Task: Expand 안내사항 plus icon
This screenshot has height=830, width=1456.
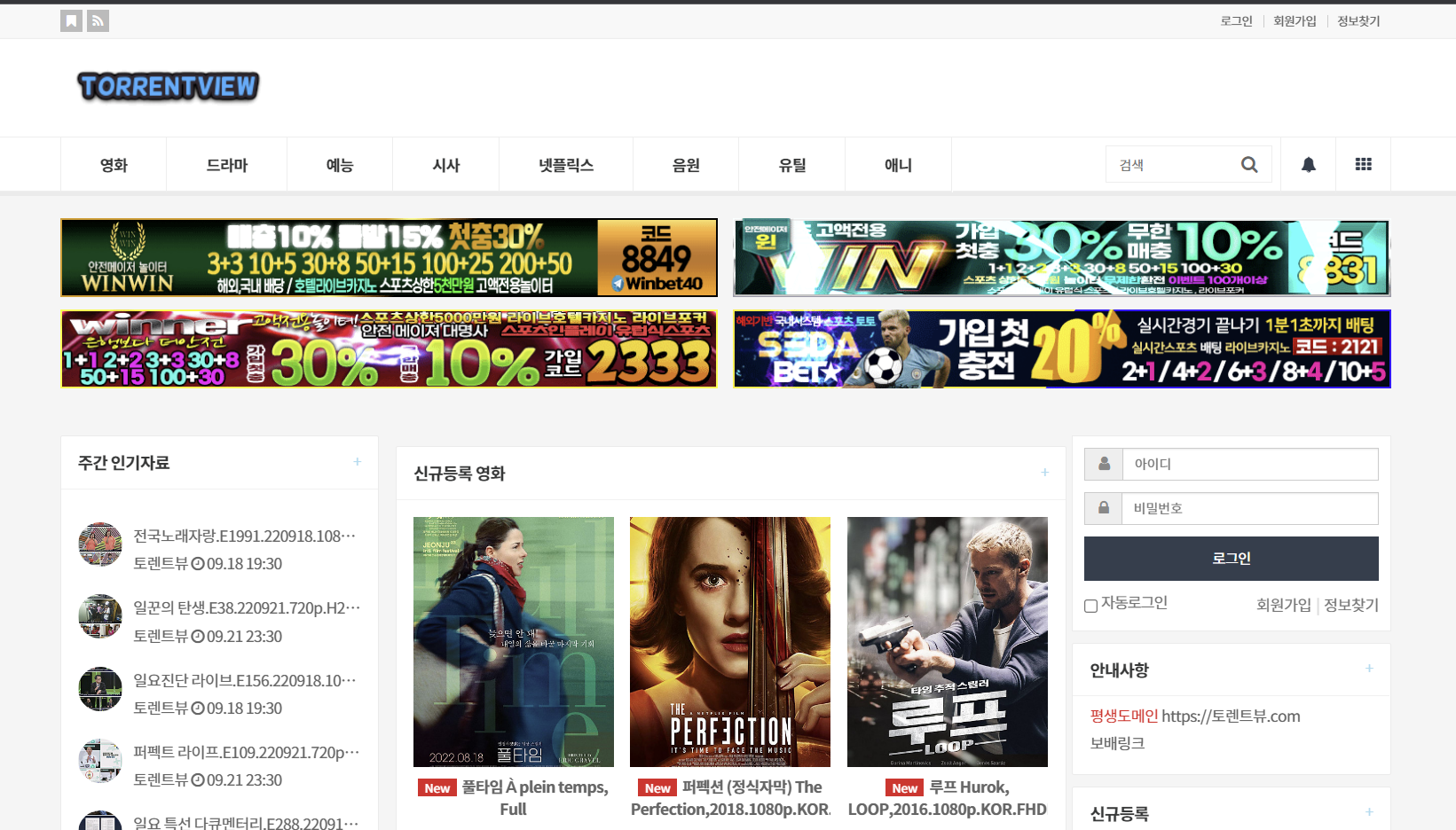Action: 1369,669
